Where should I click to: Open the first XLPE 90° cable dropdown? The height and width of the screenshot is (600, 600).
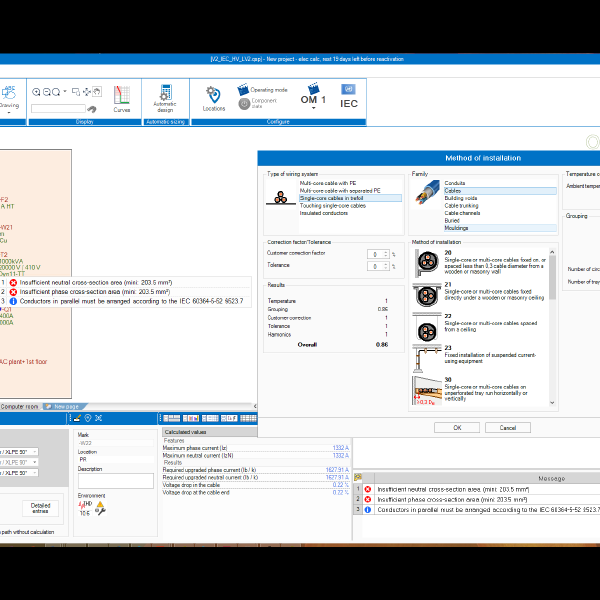point(34,452)
